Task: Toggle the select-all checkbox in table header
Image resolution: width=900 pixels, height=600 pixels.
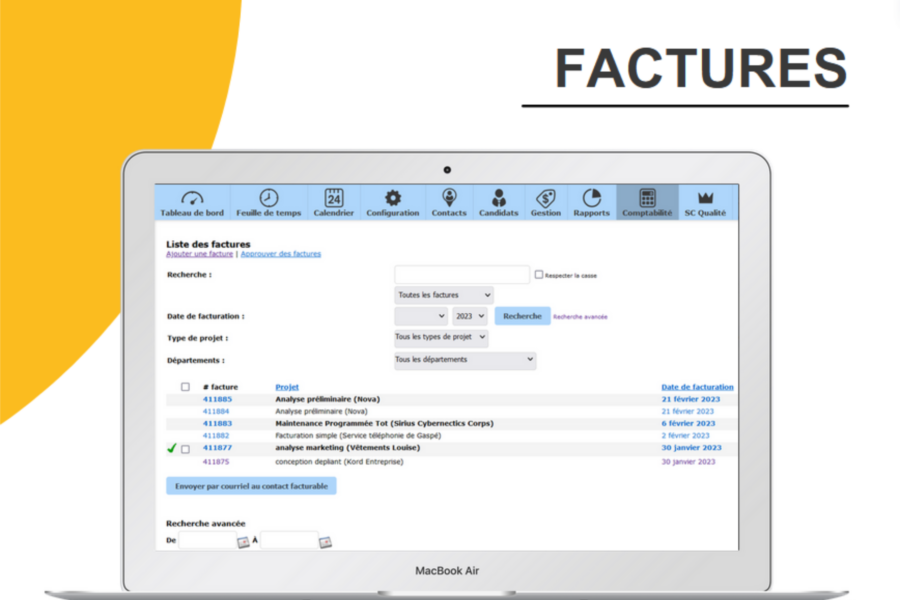Action: click(185, 387)
